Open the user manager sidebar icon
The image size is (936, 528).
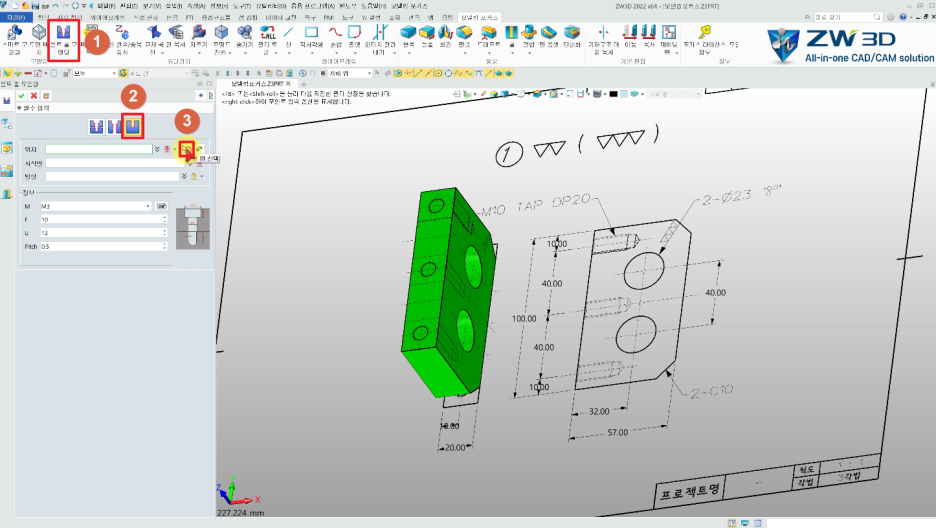[x=7, y=194]
